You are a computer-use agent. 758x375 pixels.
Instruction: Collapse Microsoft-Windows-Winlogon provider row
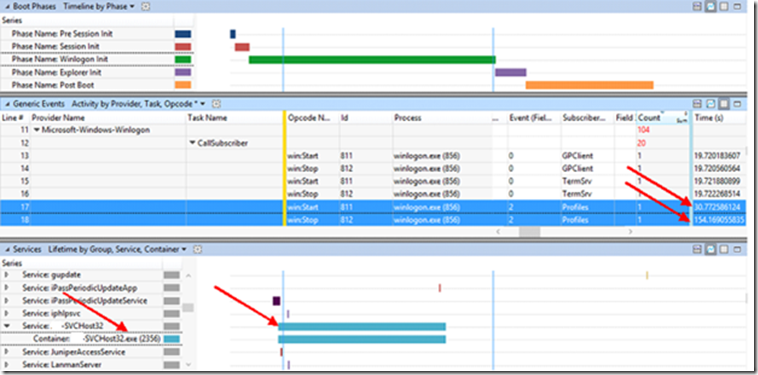click(36, 130)
